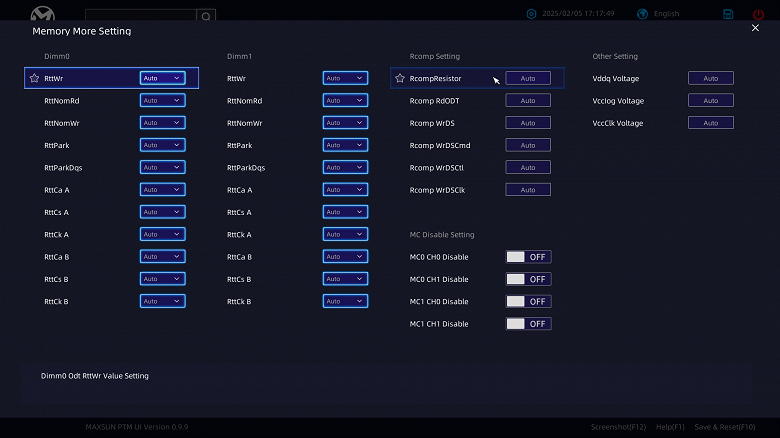Open Dimm1 RttPark dropdown

coord(345,145)
